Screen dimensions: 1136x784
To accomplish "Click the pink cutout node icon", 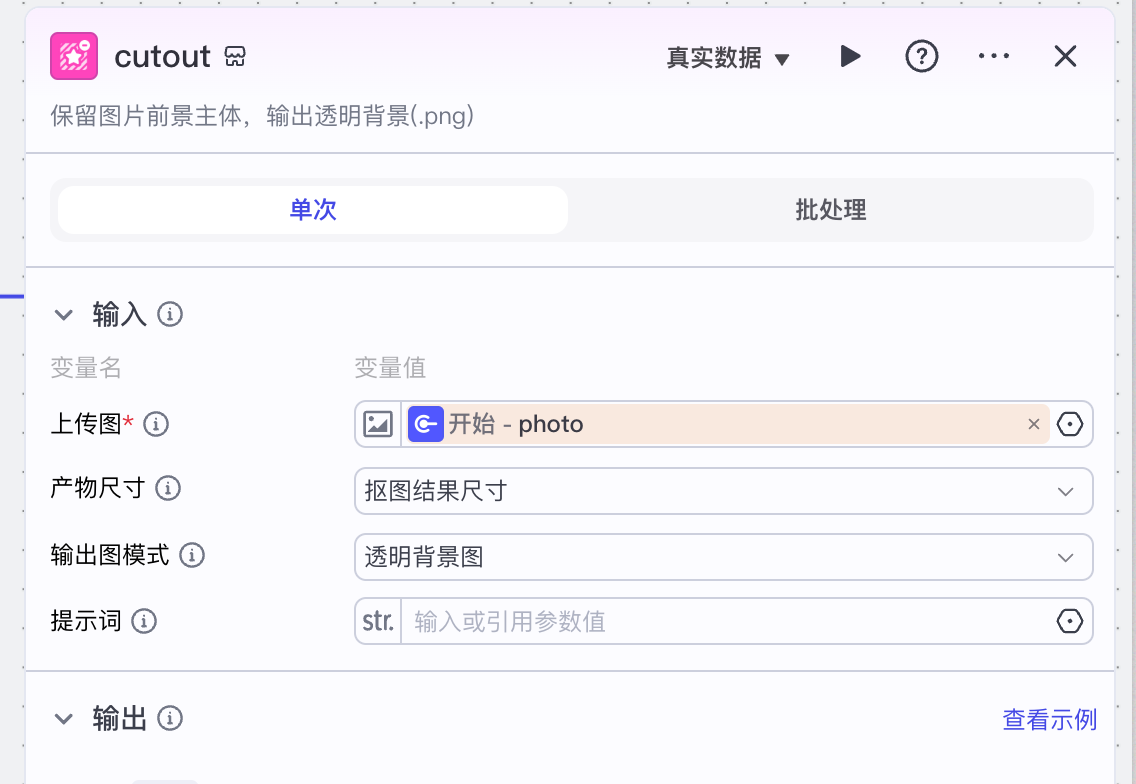I will 76,56.
